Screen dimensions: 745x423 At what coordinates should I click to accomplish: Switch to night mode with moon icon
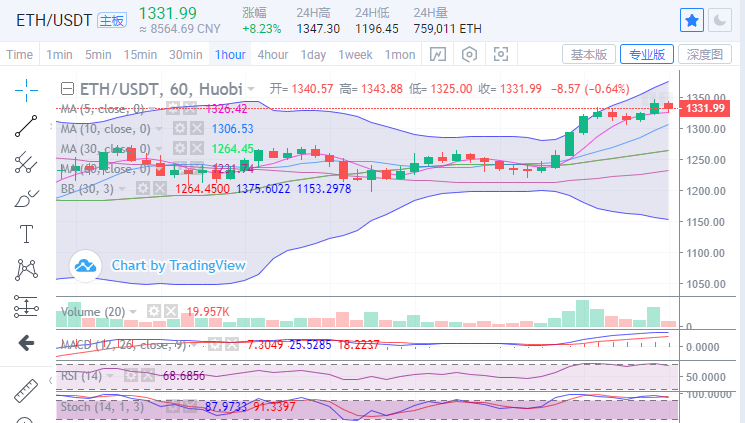tap(719, 20)
